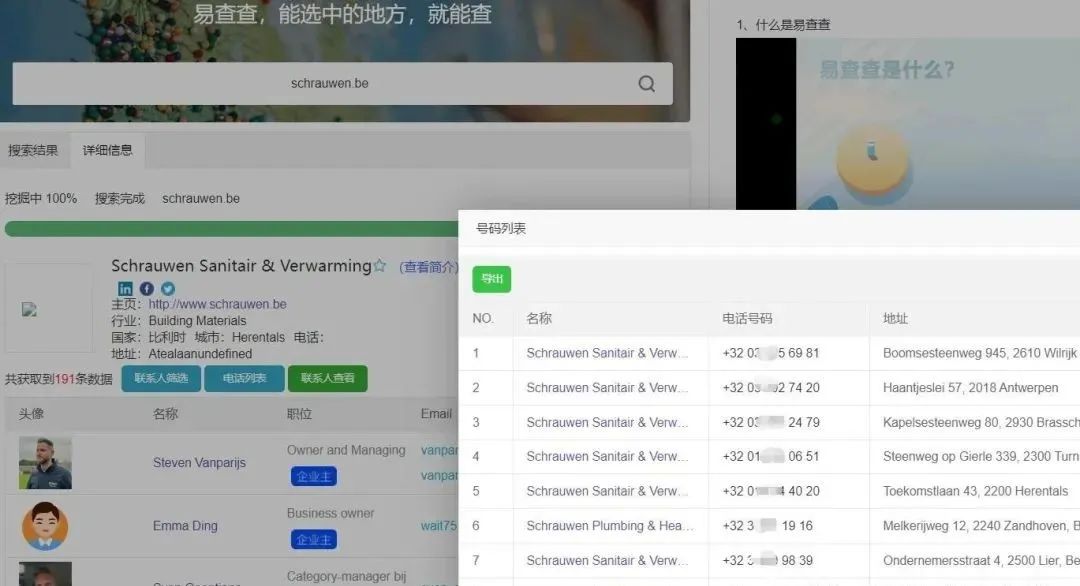
Task: Click the Email column header
Action: click(436, 414)
